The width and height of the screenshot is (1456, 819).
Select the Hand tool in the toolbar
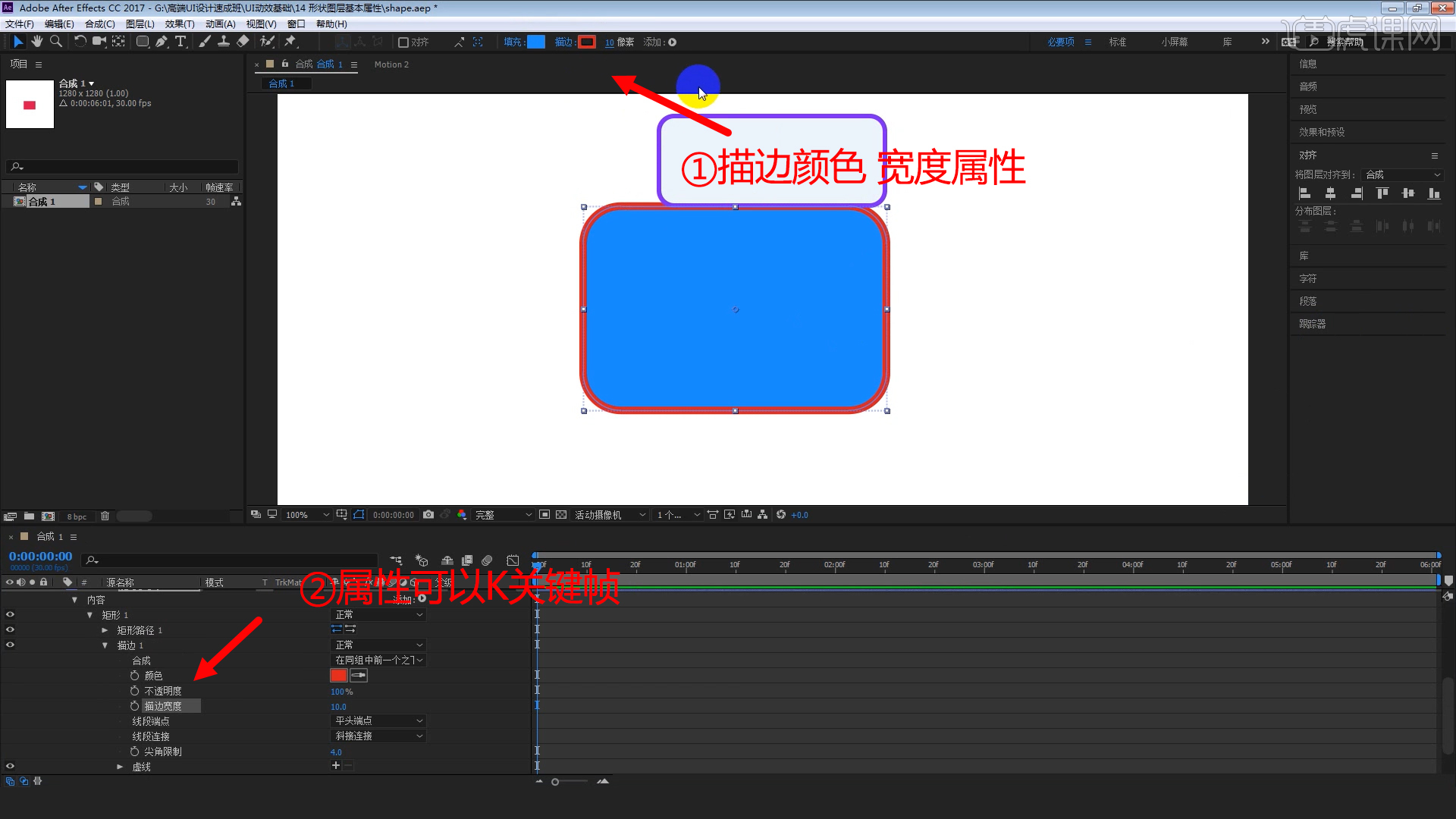click(x=36, y=42)
